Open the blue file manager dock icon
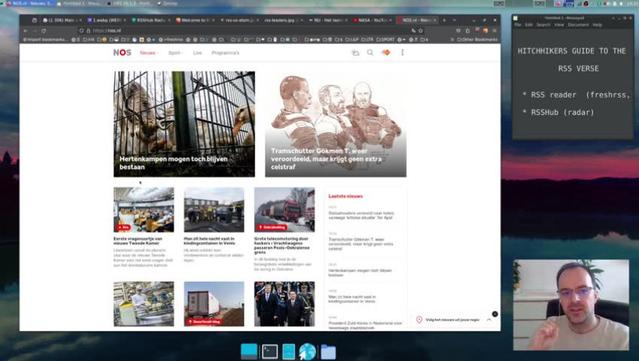 coord(289,352)
